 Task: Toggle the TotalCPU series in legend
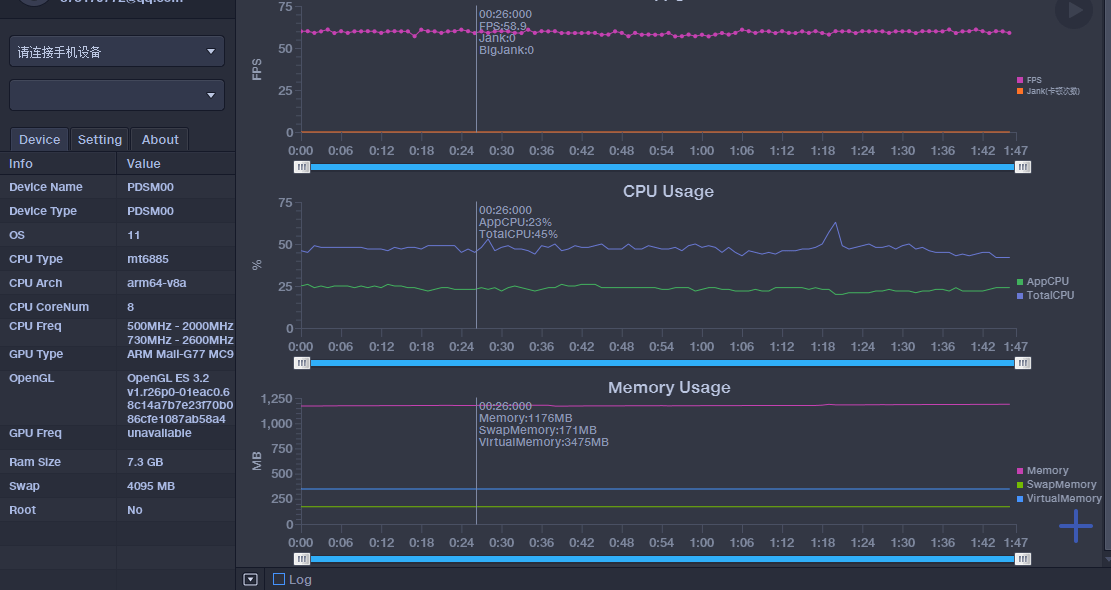1049,295
